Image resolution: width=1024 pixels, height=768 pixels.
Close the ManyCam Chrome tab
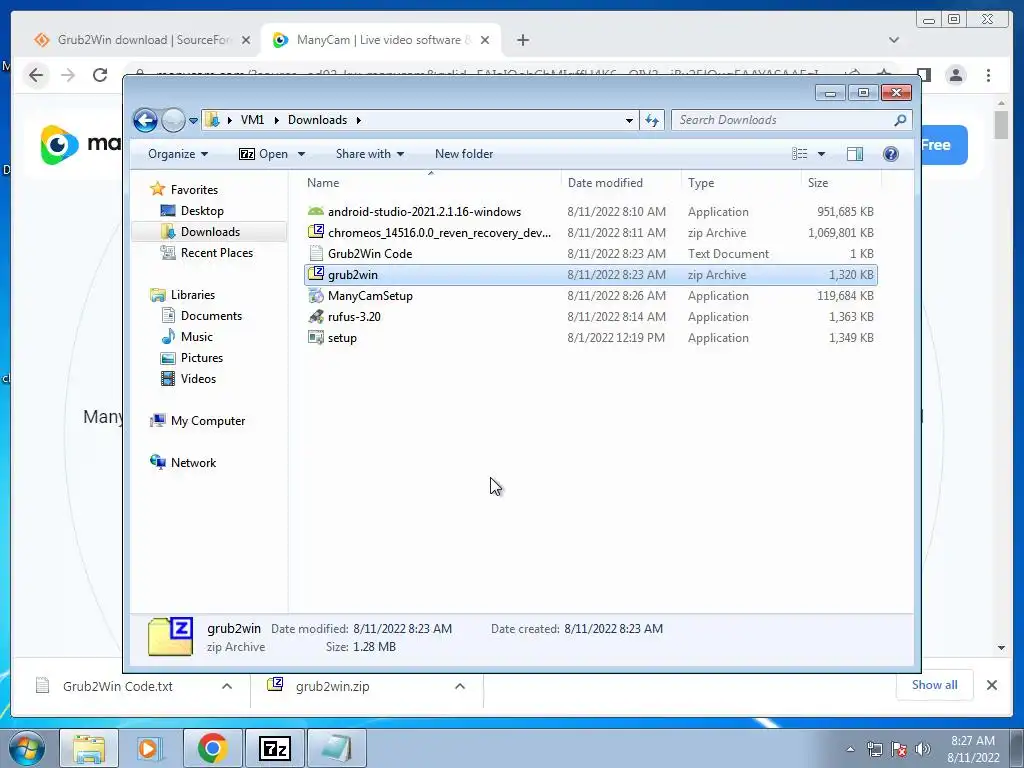pyautogui.click(x=485, y=40)
